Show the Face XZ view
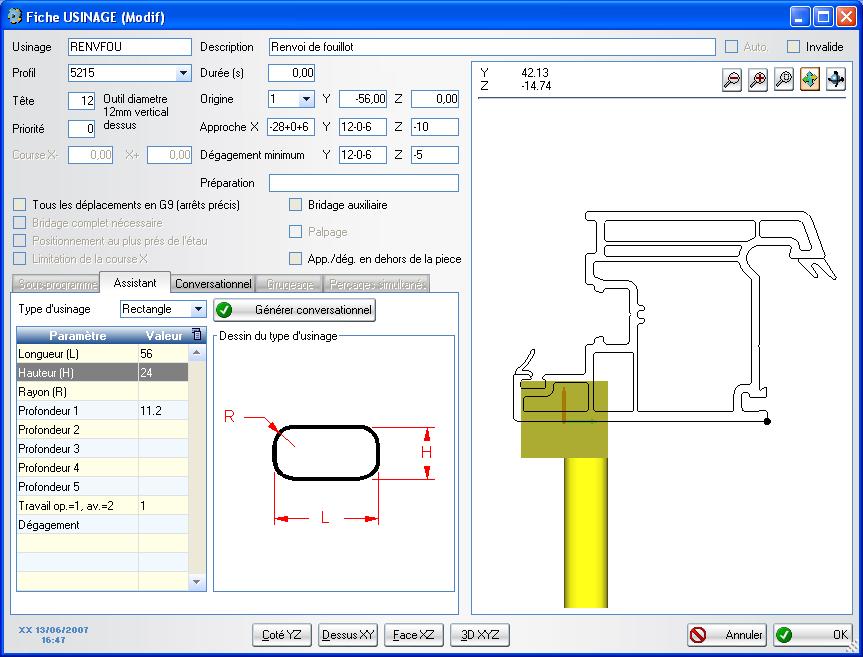Screen dimensions: 863x657 [x=414, y=635]
